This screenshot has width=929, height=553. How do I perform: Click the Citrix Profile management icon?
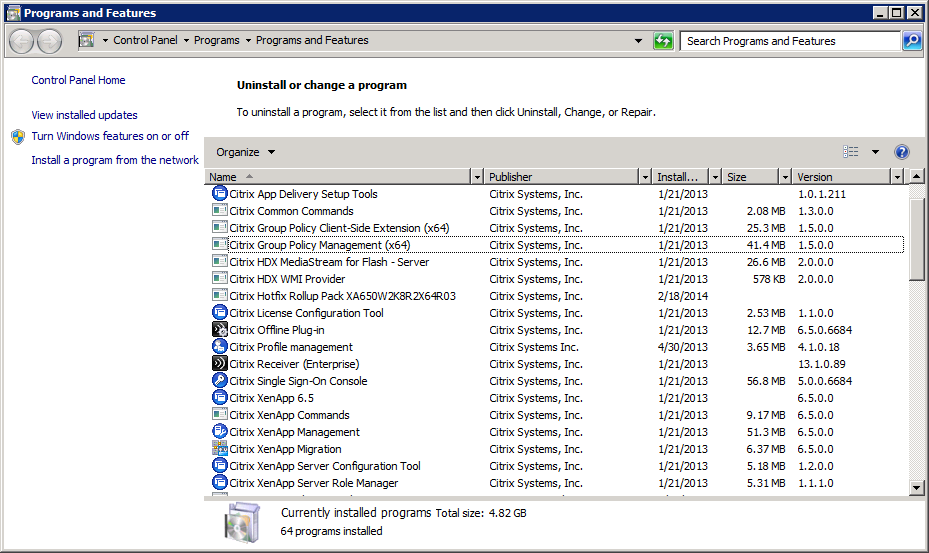click(220, 347)
